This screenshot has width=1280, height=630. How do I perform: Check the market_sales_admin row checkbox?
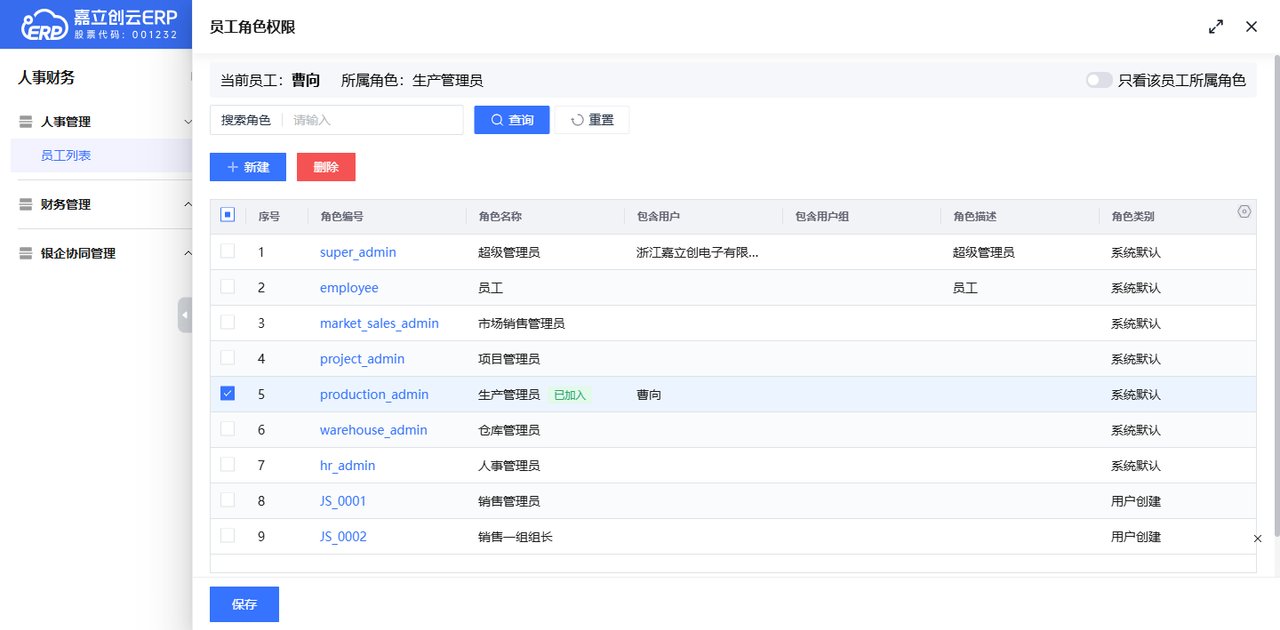tap(227, 322)
